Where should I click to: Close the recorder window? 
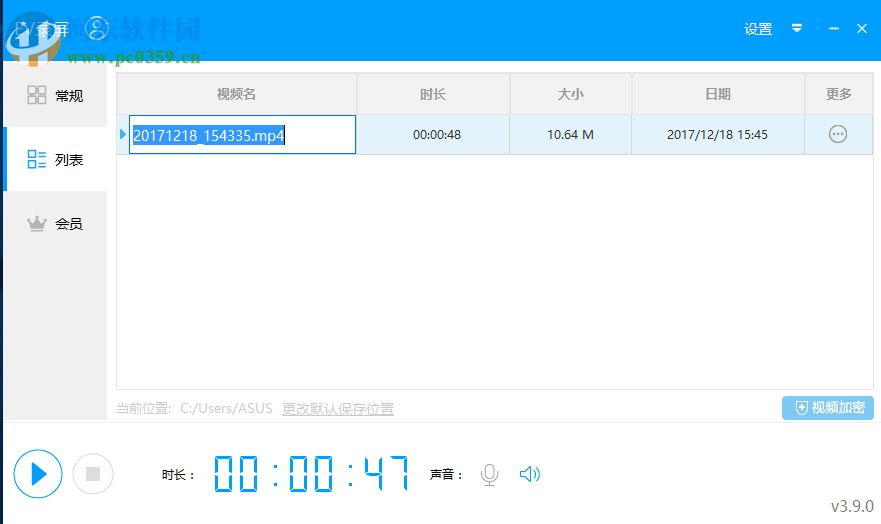[x=862, y=29]
